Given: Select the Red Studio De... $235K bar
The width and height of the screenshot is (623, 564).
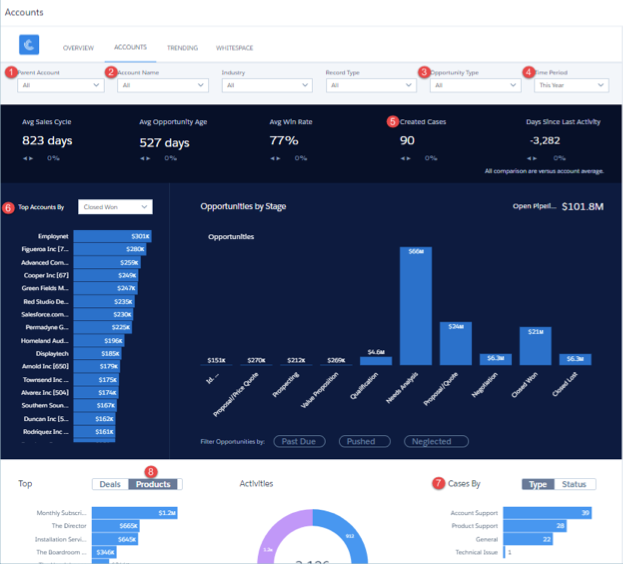Looking at the screenshot, I should tap(104, 301).
